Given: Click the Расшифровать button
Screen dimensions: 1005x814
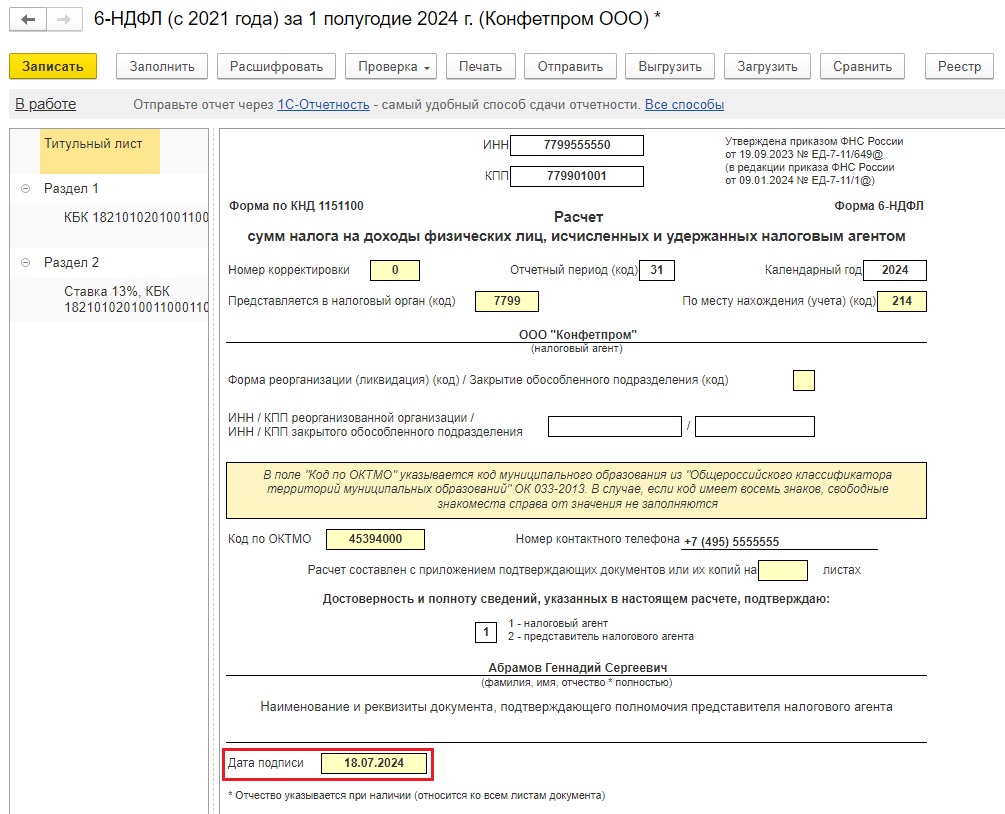Looking at the screenshot, I should click(x=276, y=67).
